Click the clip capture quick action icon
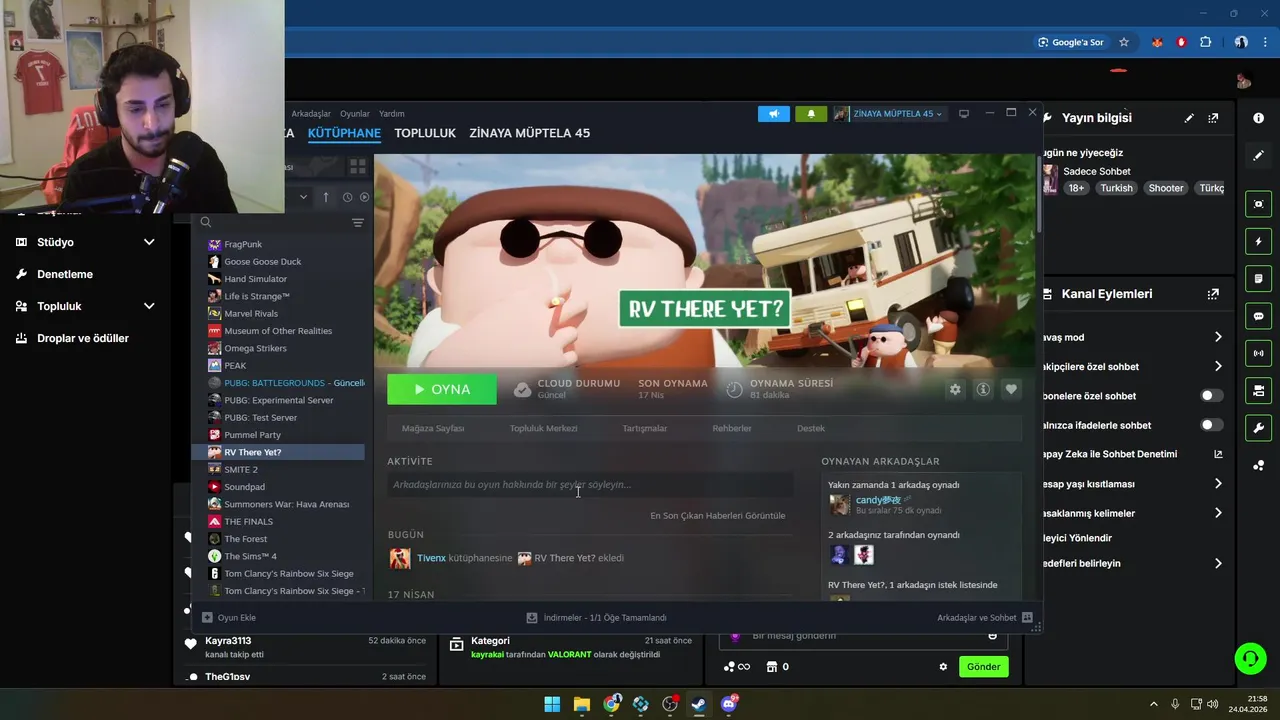The width and height of the screenshot is (1280, 720). pyautogui.click(x=1258, y=204)
